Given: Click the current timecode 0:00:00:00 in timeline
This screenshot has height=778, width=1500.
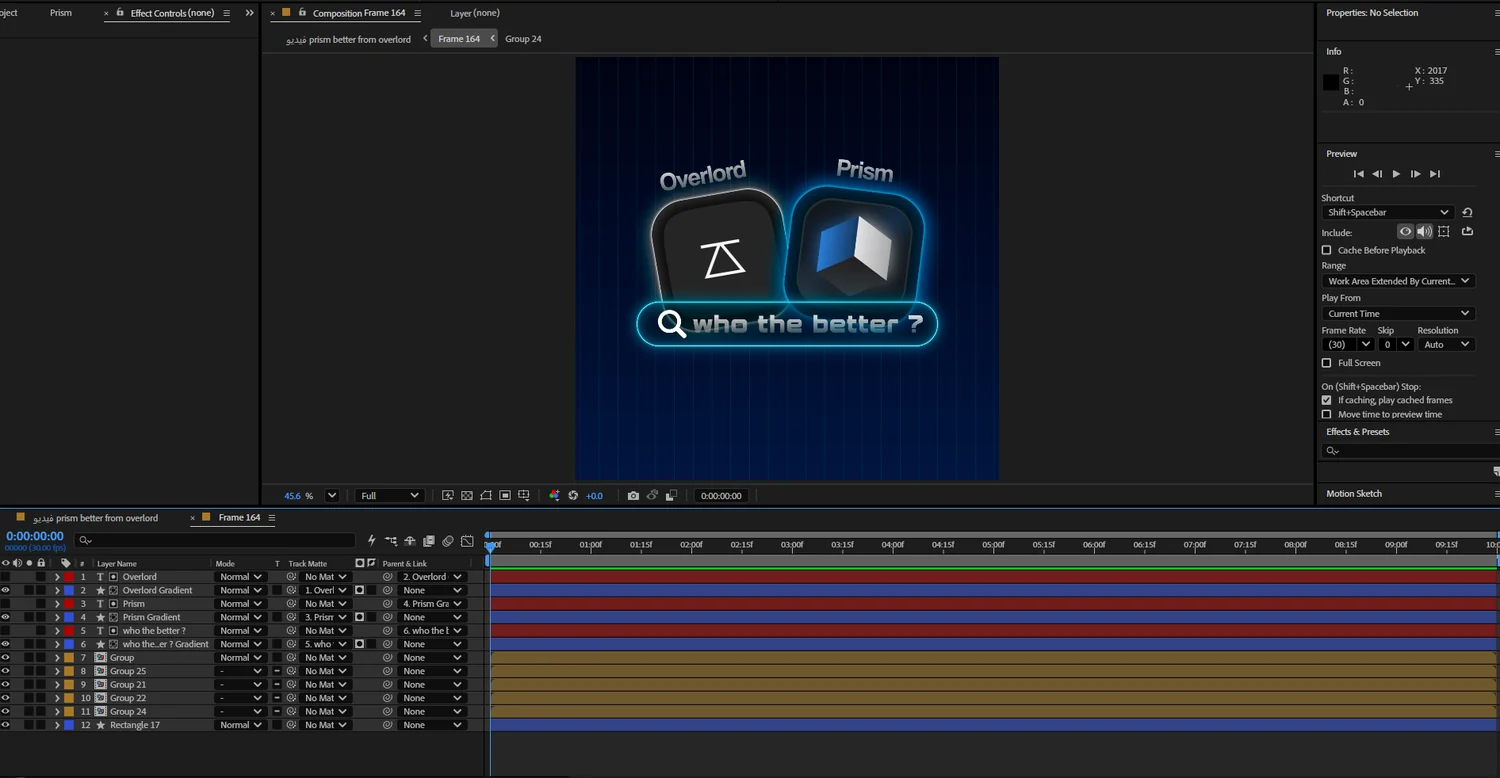Looking at the screenshot, I should [35, 536].
